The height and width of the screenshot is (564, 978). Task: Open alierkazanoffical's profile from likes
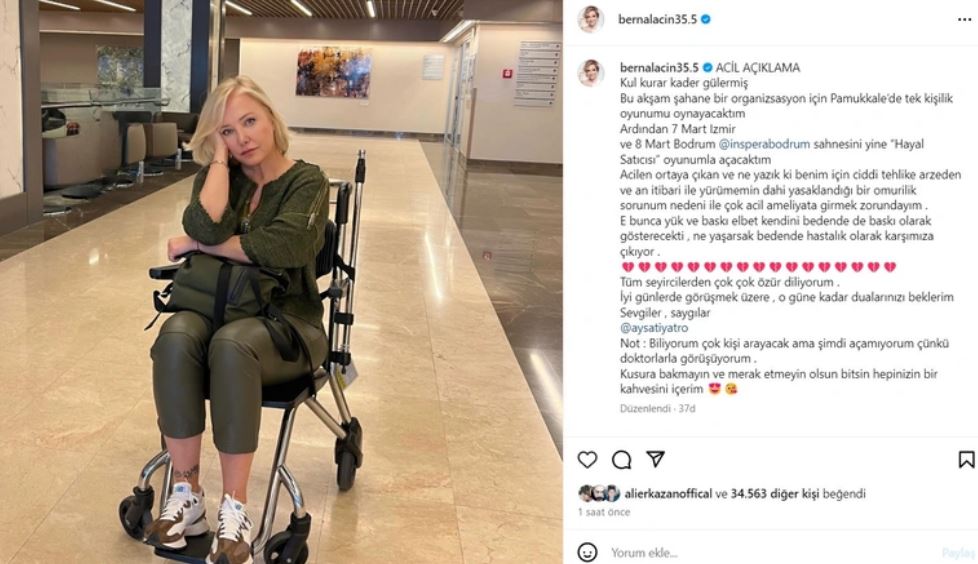click(x=668, y=494)
